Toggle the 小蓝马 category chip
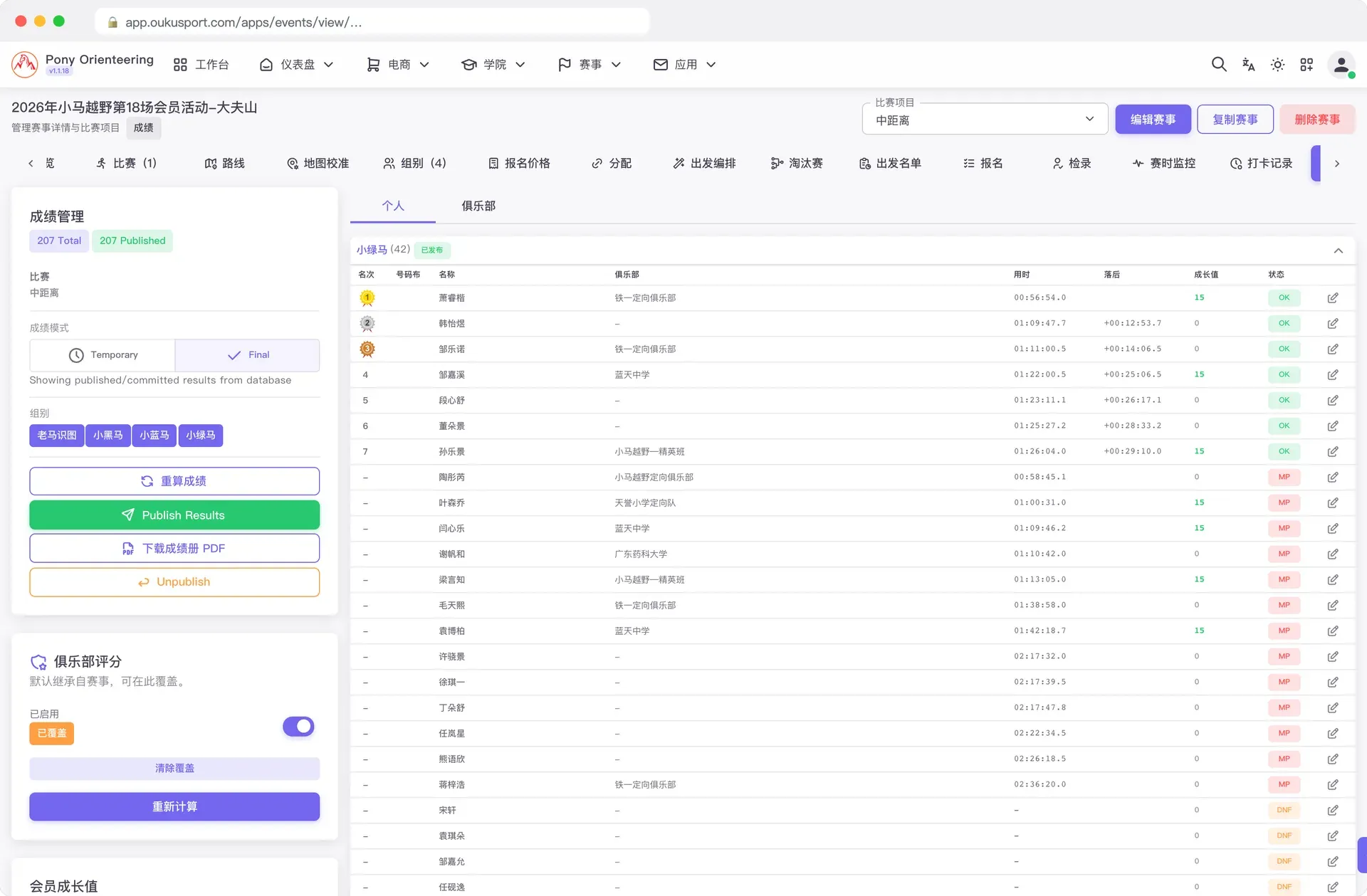Screen dimensions: 1367x896 pyautogui.click(x=154, y=436)
